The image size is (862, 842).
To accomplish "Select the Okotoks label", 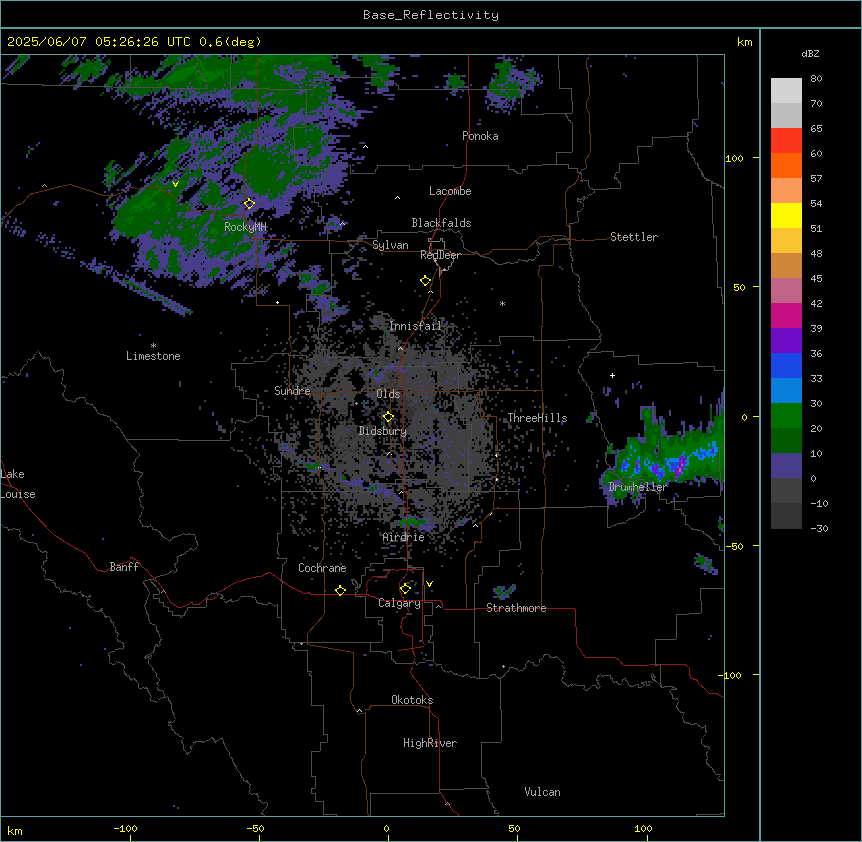I will (x=412, y=700).
